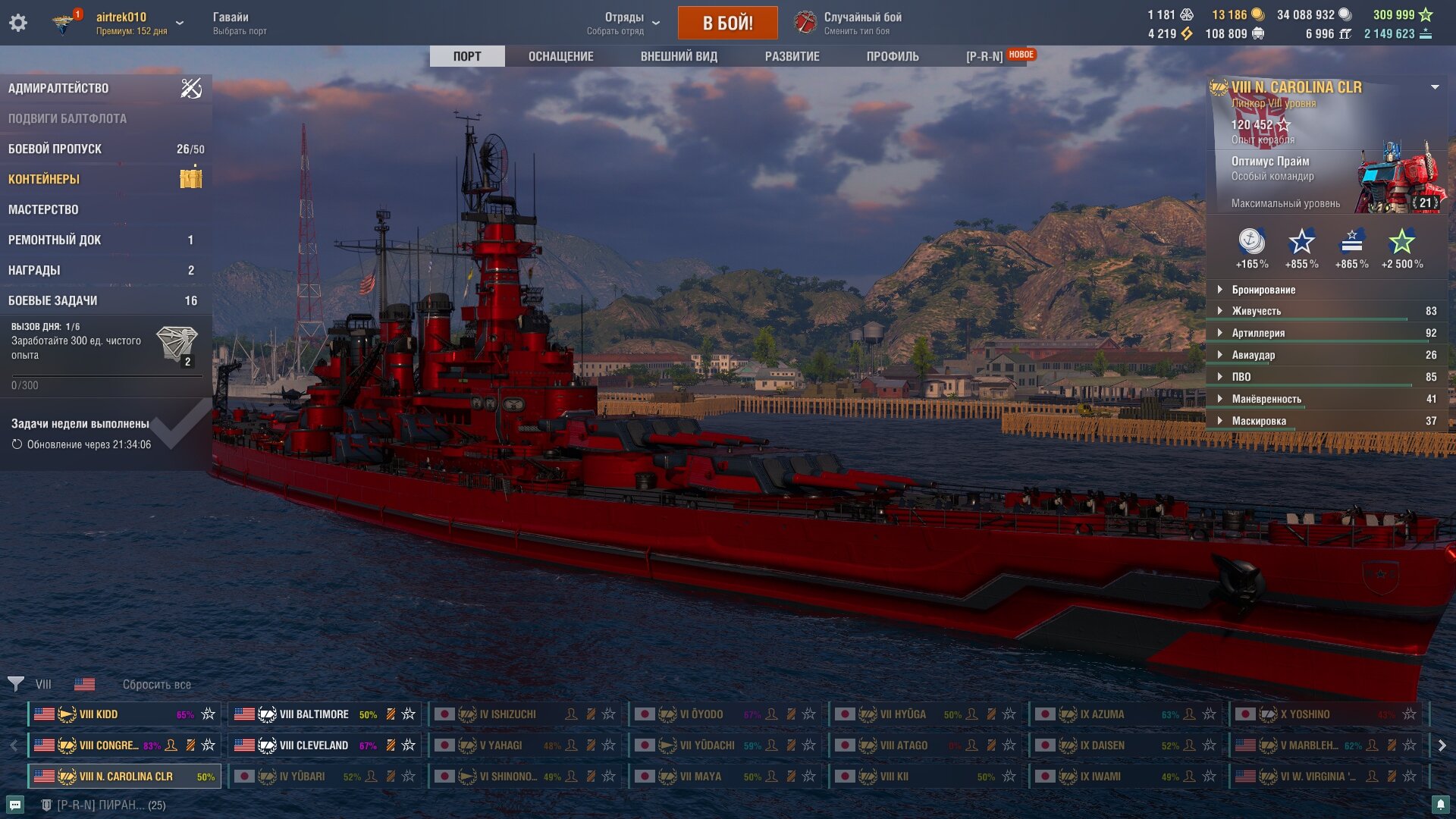Viewport: 1456px width, 819px height.
Task: Open the notifications bell icon
Action: click(x=1440, y=805)
